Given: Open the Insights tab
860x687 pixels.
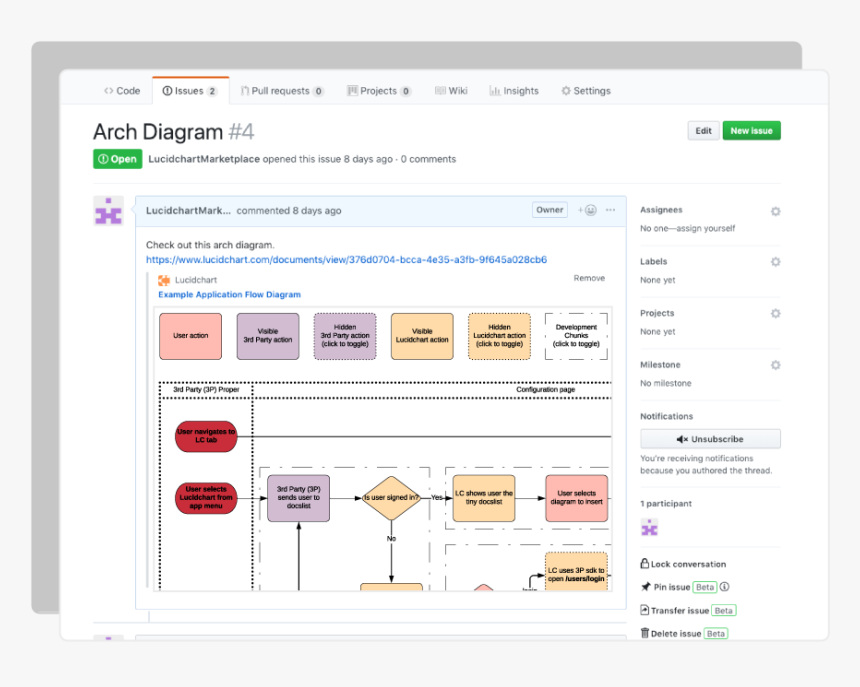Looking at the screenshot, I should point(514,91).
